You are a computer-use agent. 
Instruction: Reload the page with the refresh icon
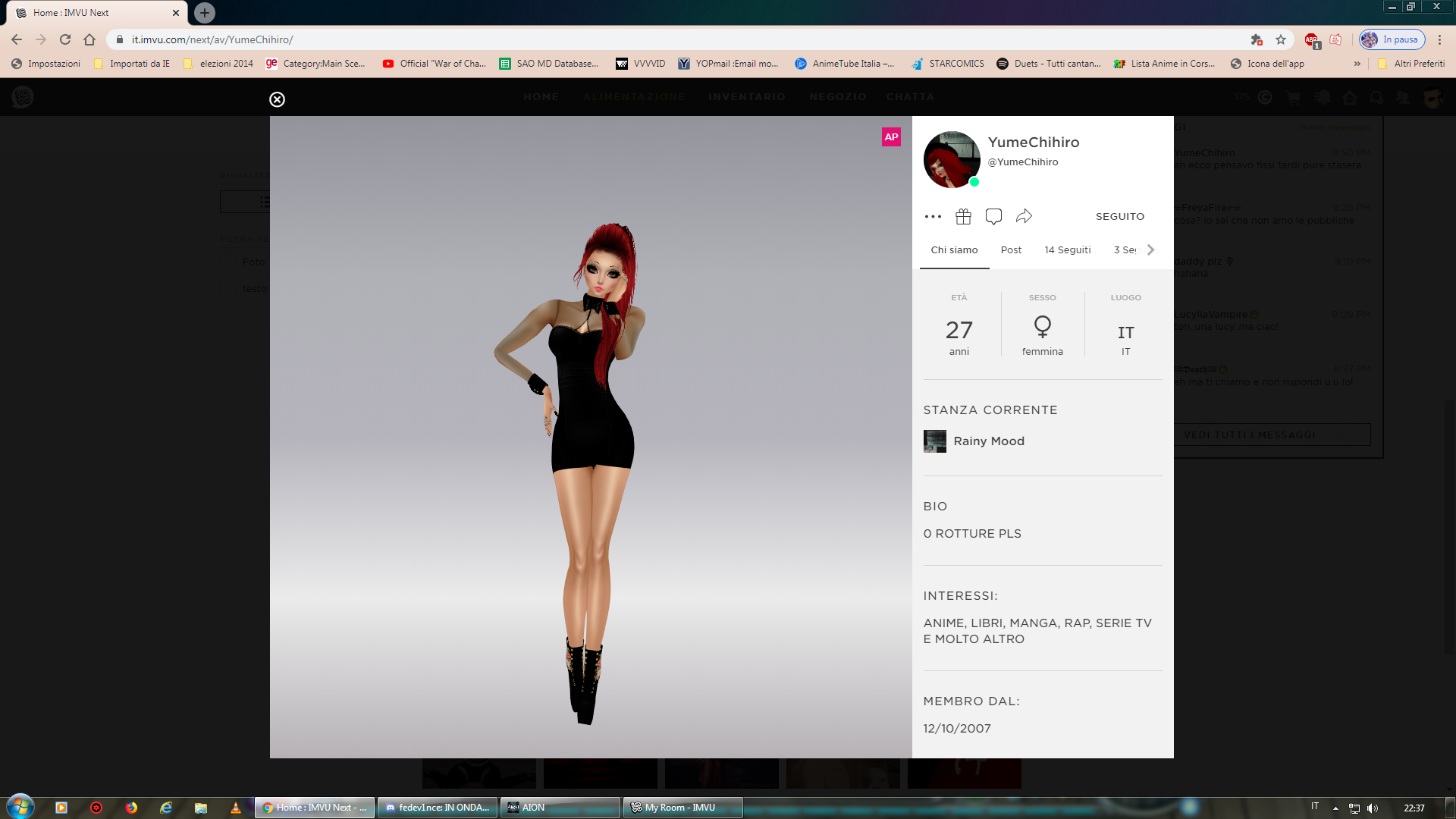pos(65,39)
